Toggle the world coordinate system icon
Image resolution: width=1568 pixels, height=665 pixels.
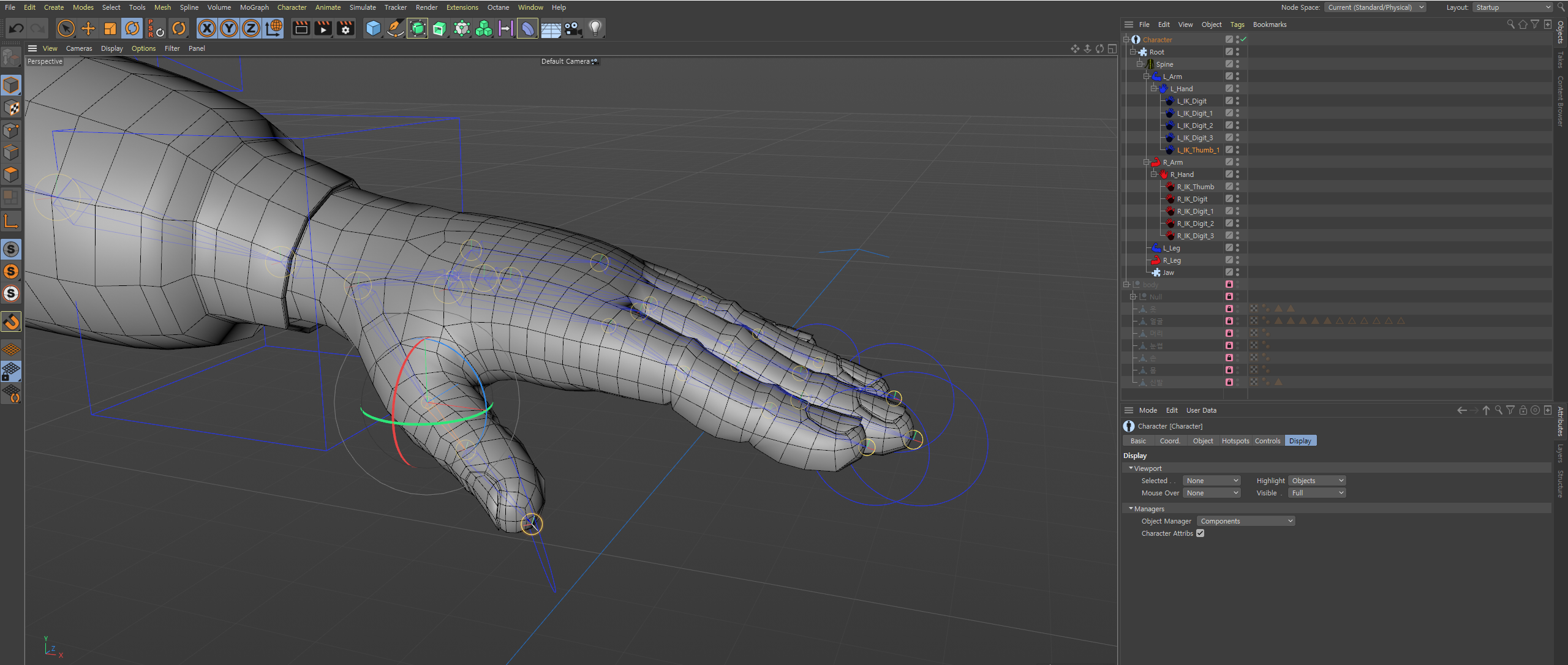click(274, 28)
